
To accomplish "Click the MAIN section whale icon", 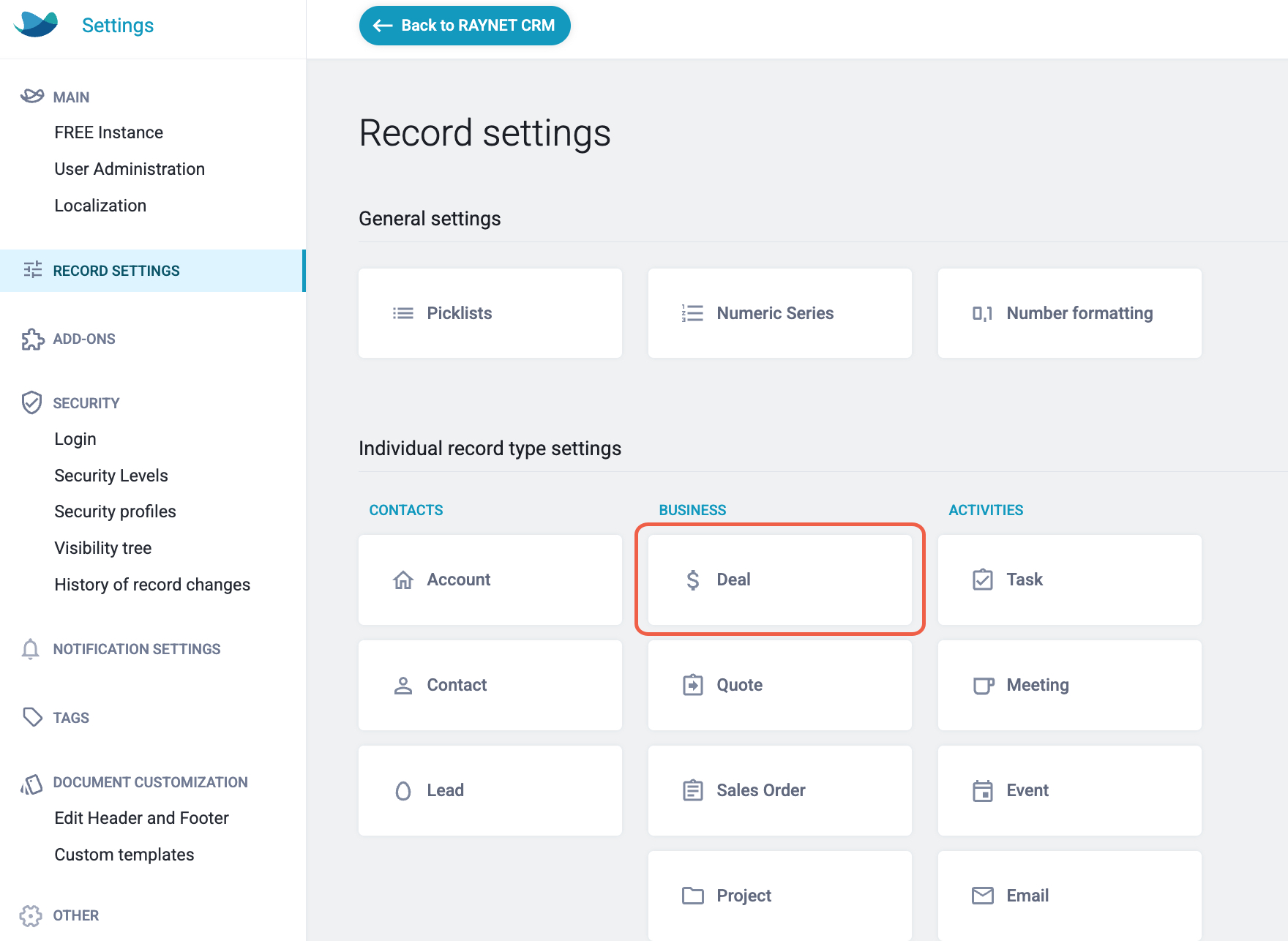I will [x=31, y=96].
